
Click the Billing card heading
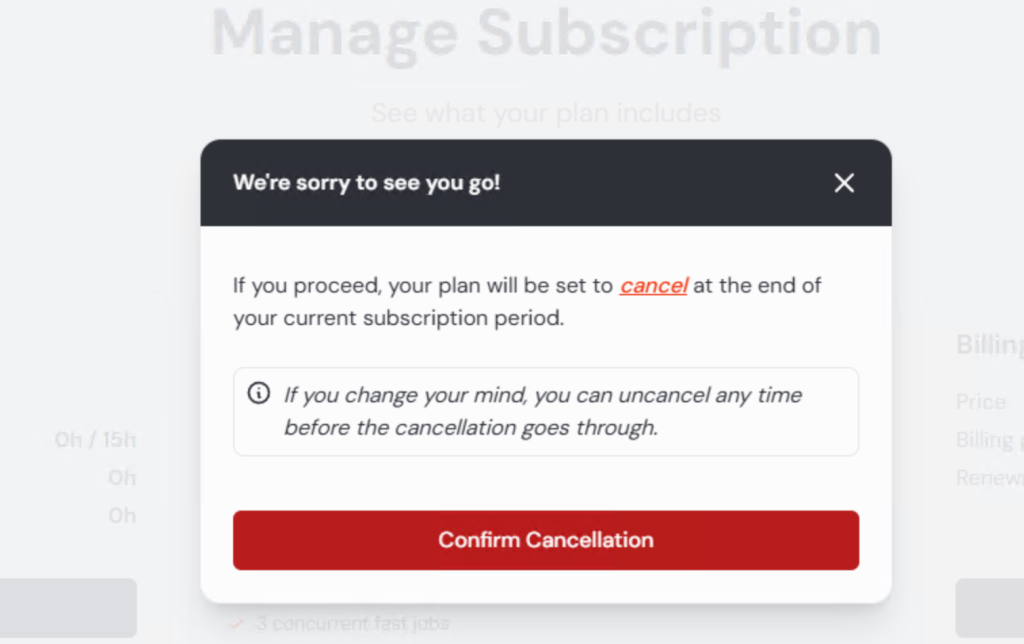point(989,344)
